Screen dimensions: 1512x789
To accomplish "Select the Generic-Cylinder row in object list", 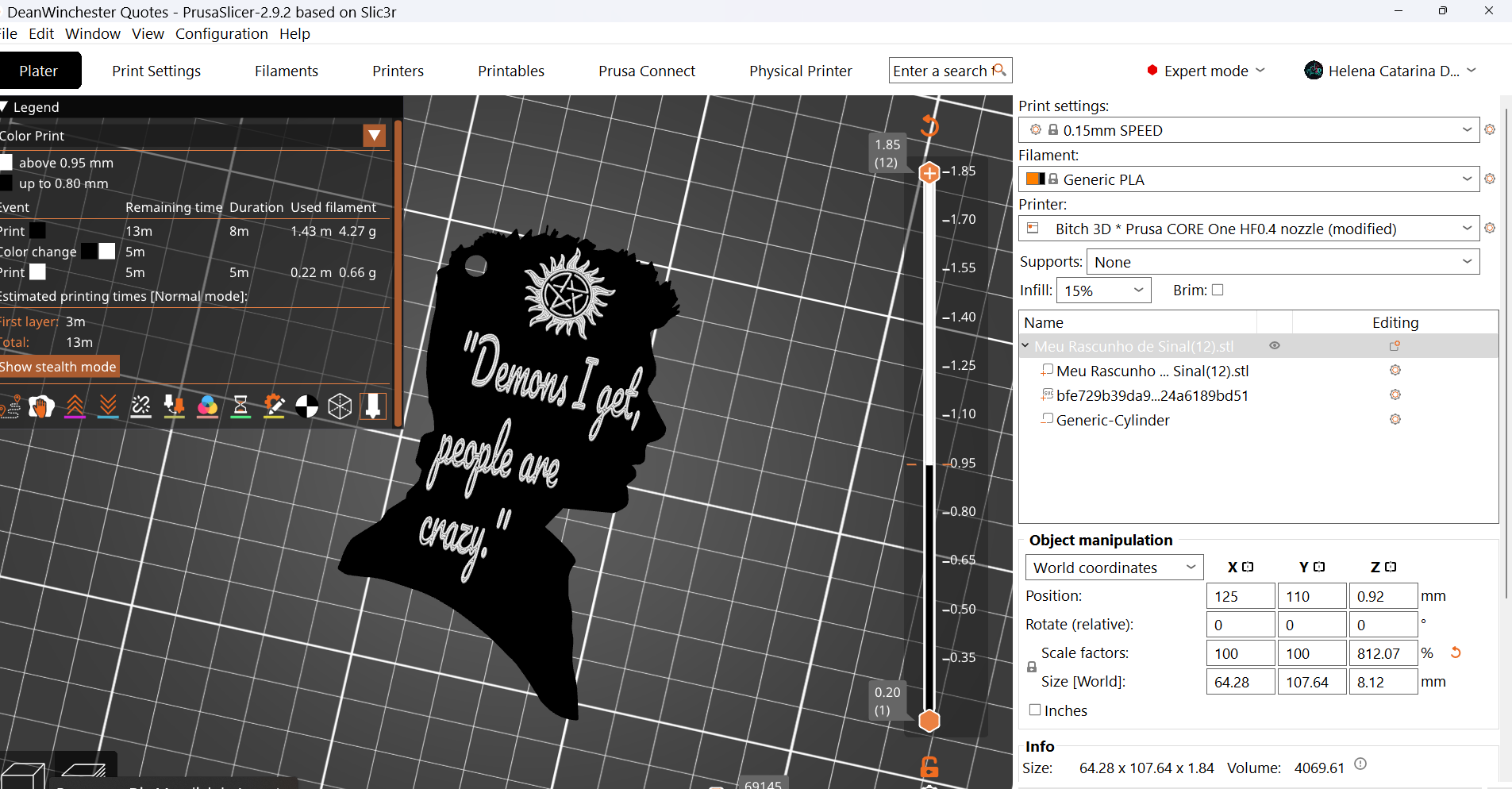I will coord(1259,420).
